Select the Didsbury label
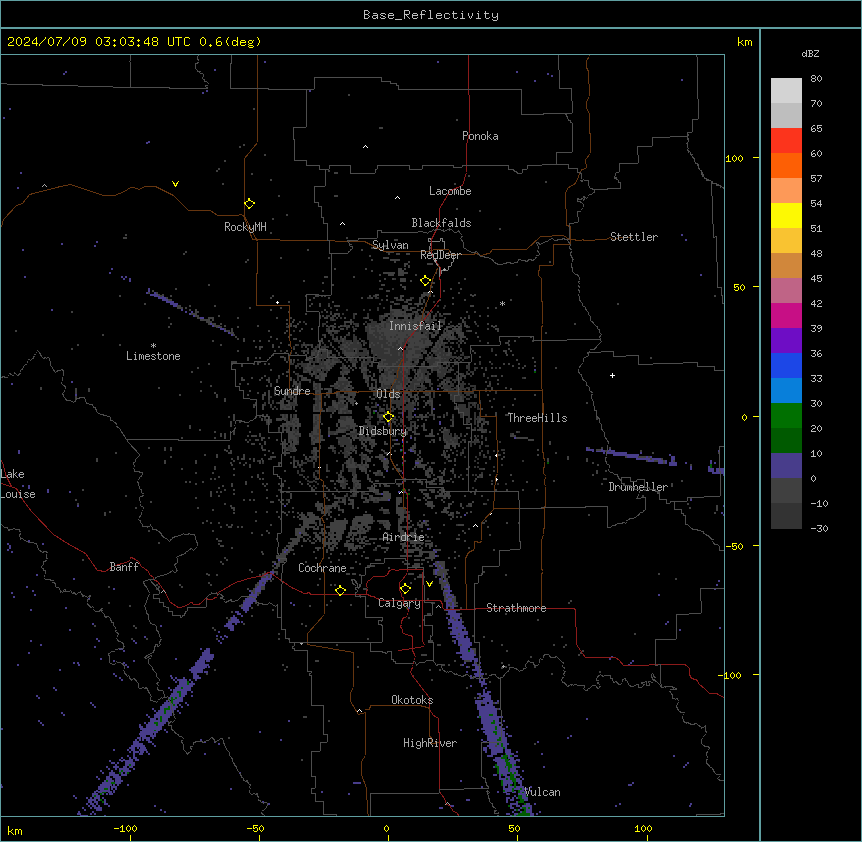 point(383,431)
